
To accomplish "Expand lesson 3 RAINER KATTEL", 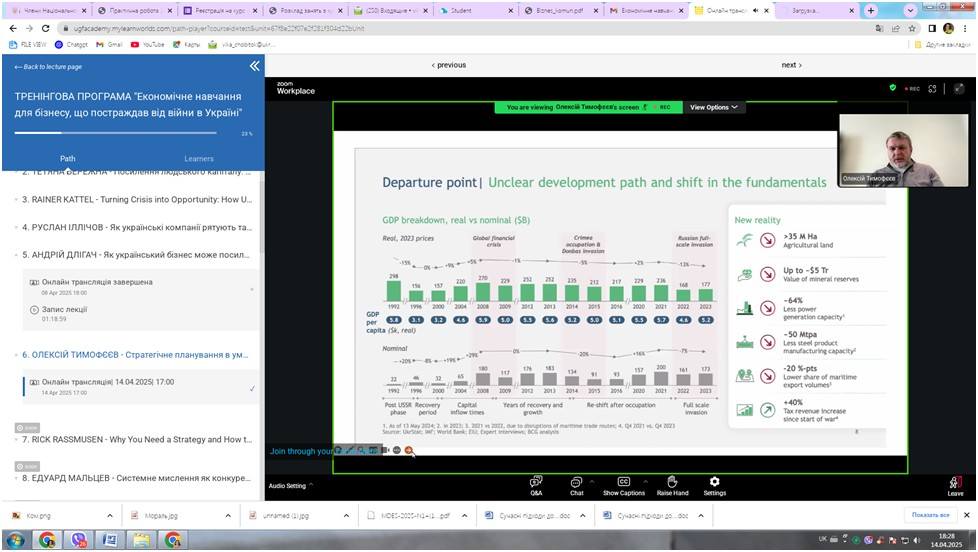I will [135, 199].
